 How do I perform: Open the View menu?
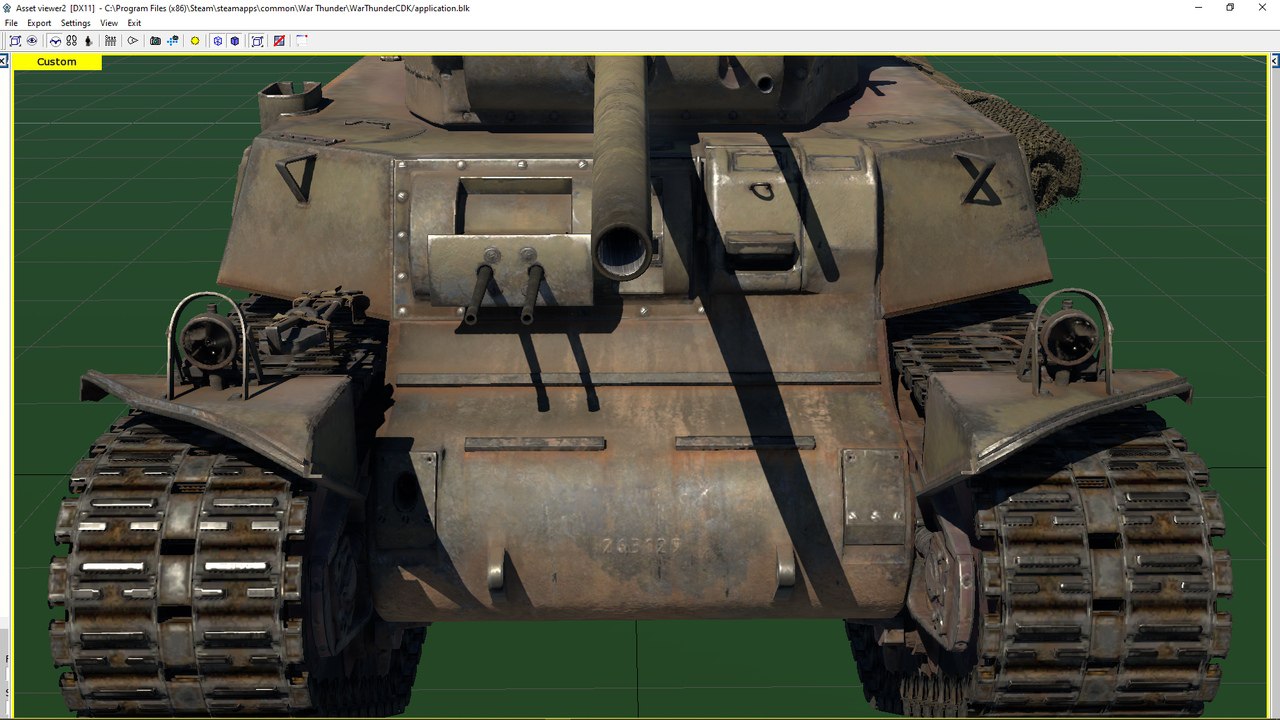pos(109,23)
